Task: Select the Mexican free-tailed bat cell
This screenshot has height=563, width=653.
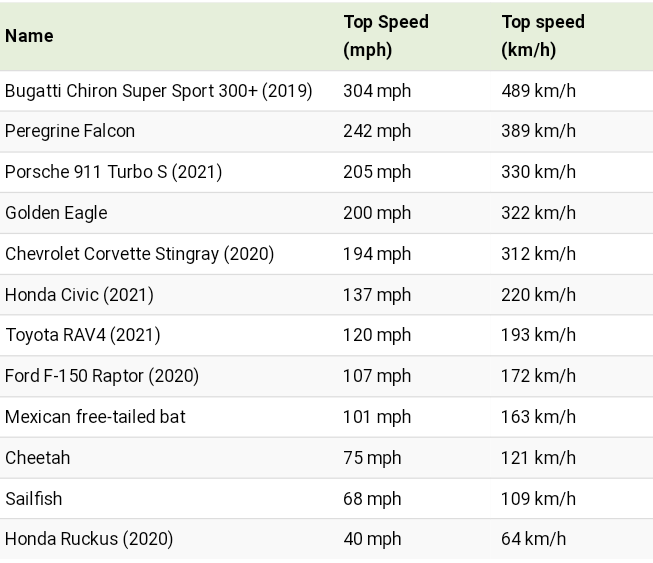Action: [x=95, y=417]
